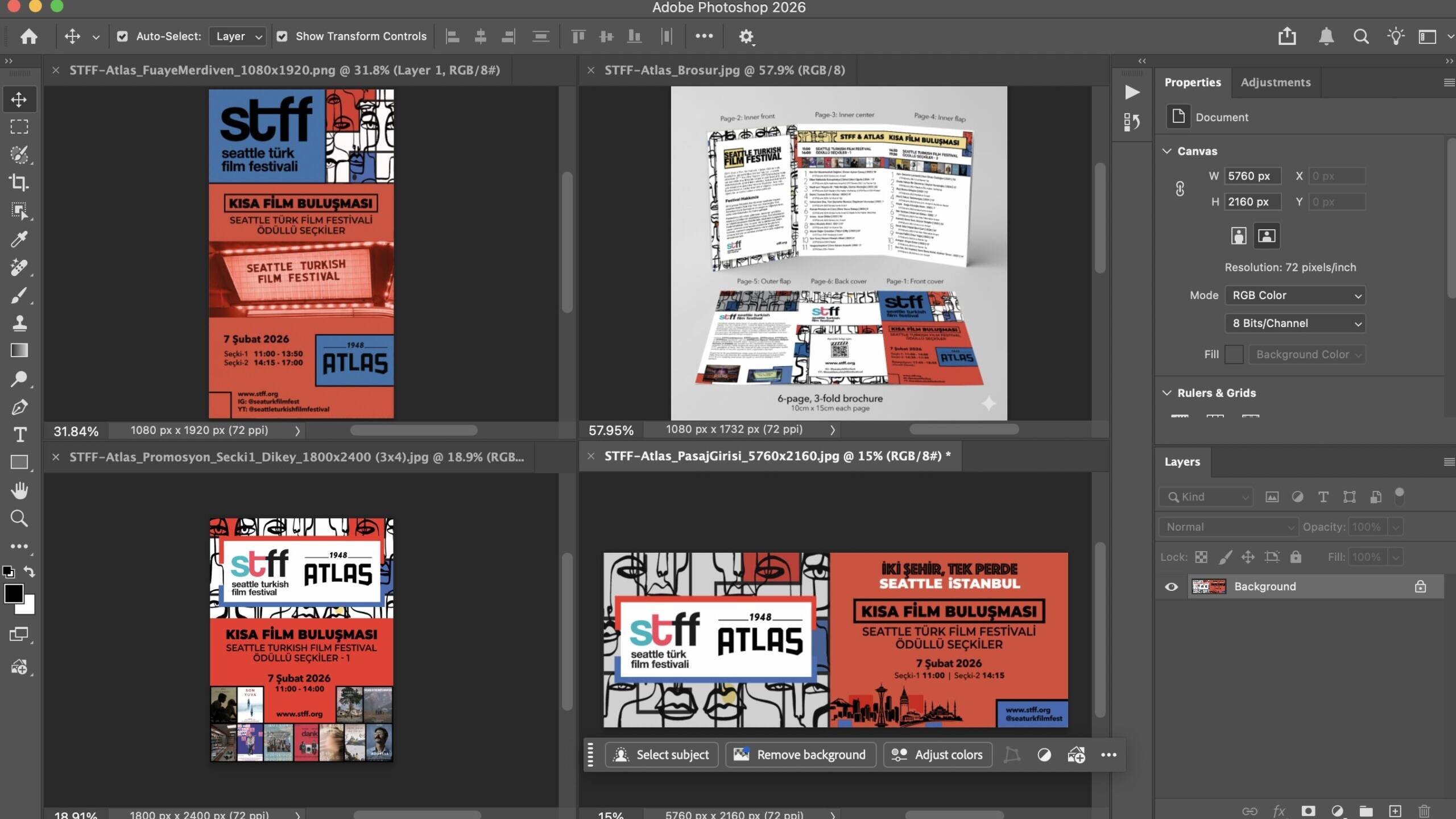The image size is (1456, 819).
Task: Select the Horizontal Type tool
Action: (19, 435)
